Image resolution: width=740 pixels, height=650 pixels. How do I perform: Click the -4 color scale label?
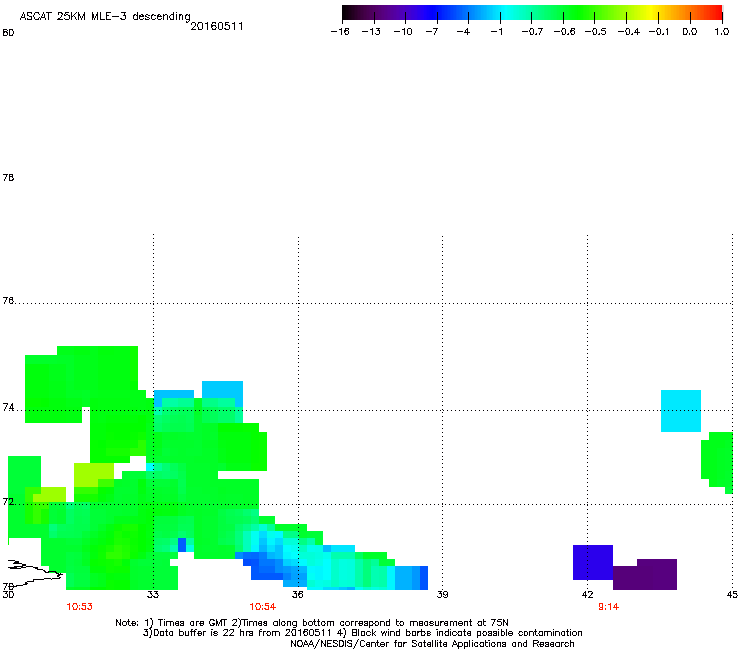[463, 32]
